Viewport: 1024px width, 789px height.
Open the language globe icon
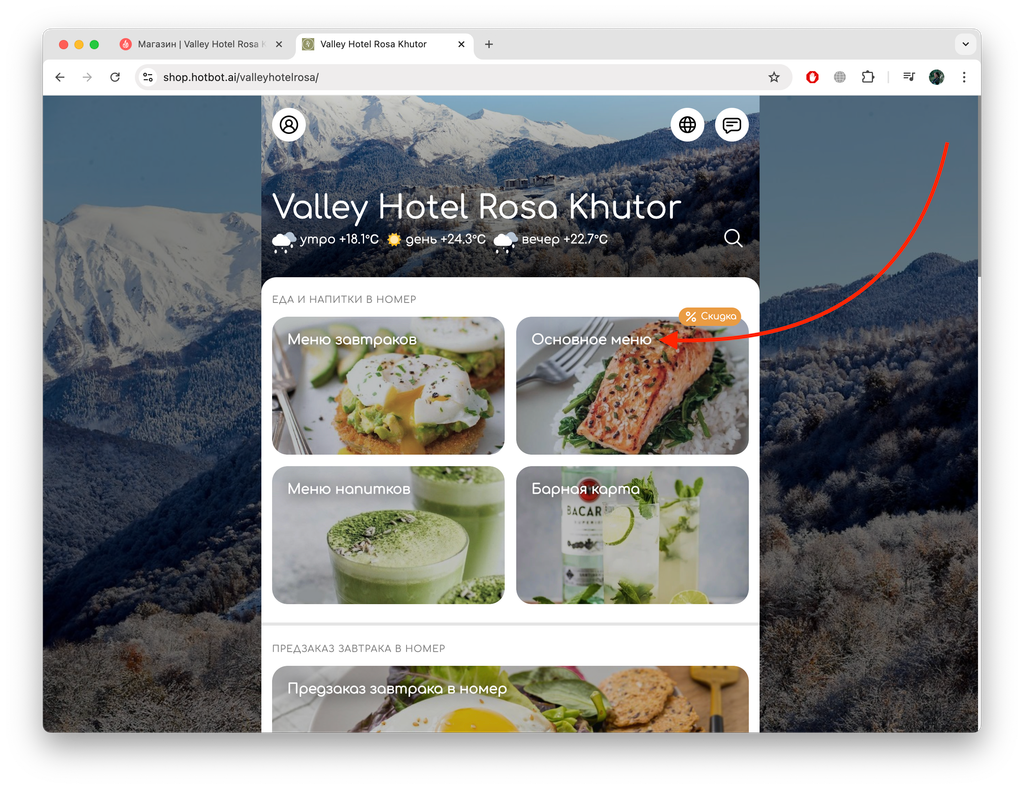(x=687, y=125)
